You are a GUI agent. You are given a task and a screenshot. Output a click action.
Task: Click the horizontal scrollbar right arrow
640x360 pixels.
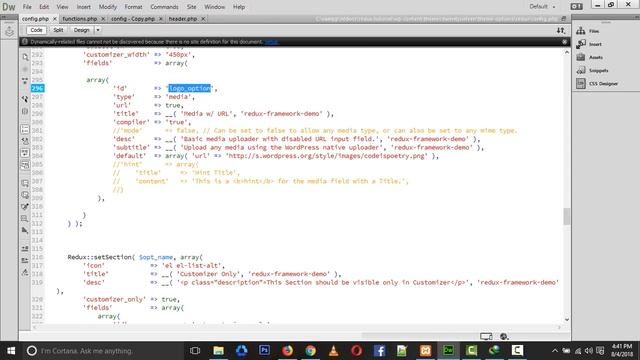click(559, 327)
